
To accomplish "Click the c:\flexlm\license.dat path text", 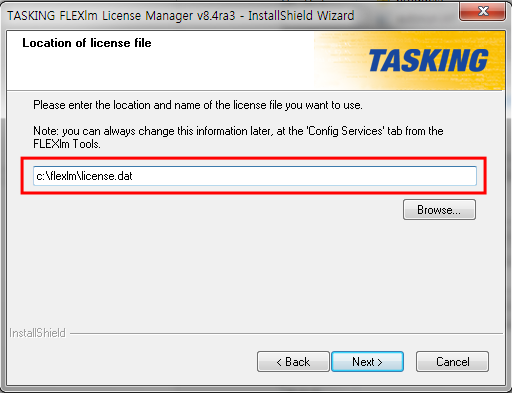I will pos(84,176).
